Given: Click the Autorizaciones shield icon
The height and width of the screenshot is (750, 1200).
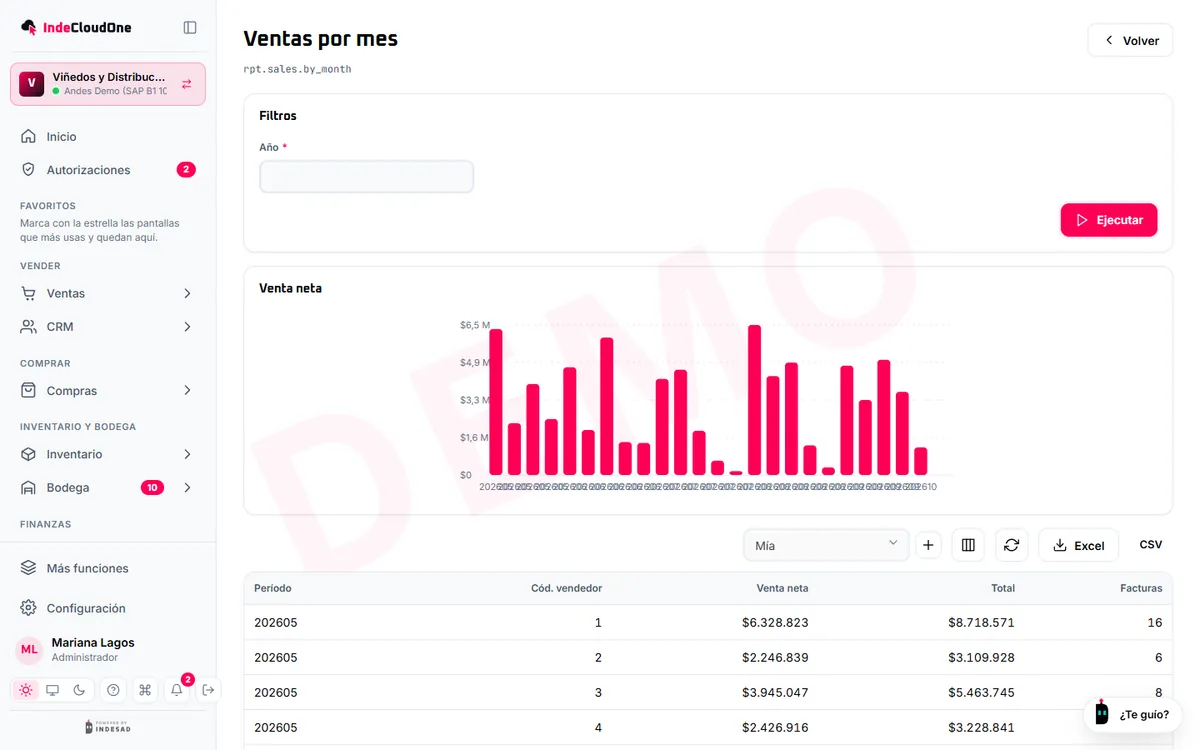Looking at the screenshot, I should point(29,170).
